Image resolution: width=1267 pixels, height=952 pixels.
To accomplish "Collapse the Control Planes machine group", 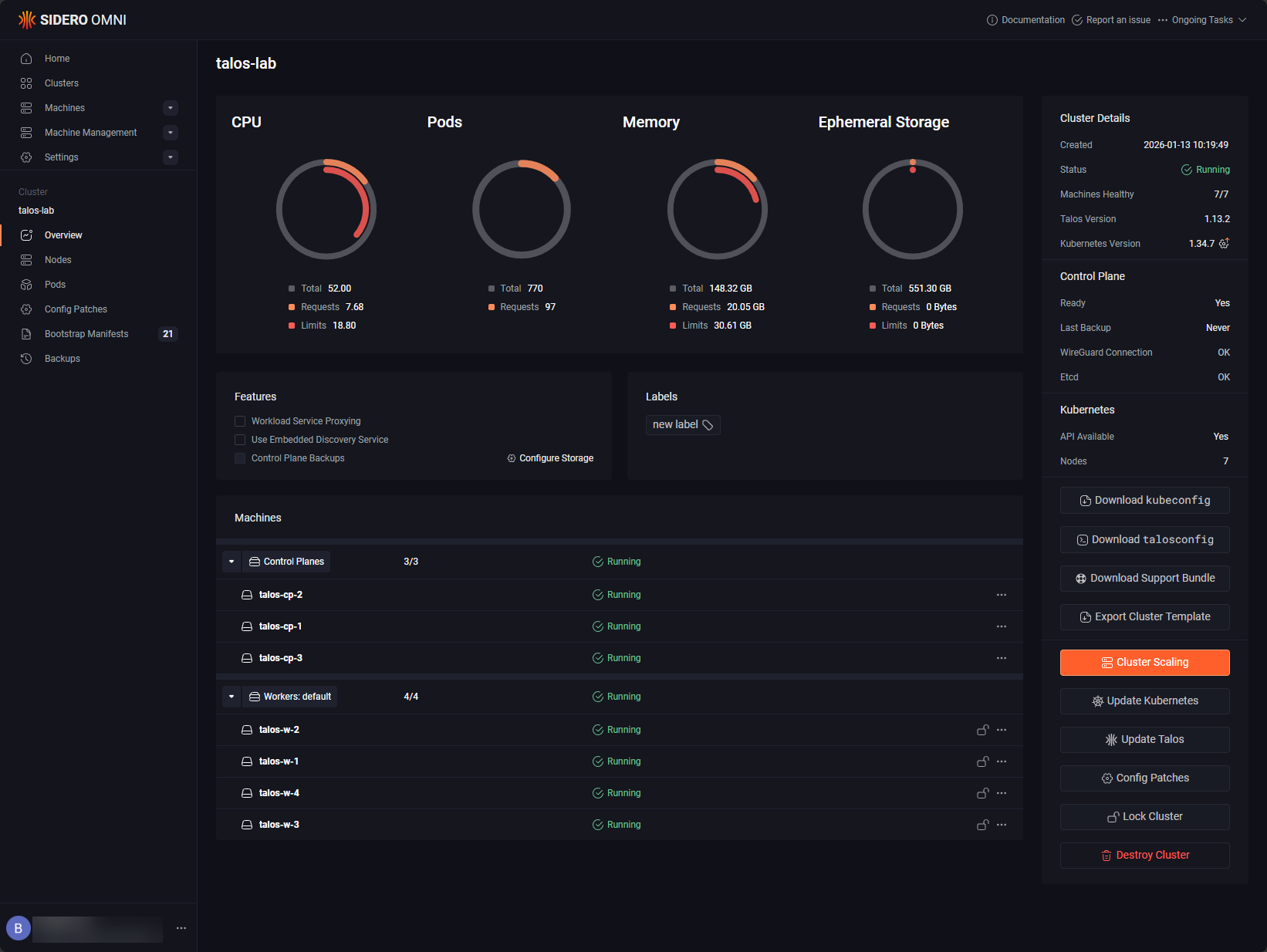I will [x=231, y=562].
